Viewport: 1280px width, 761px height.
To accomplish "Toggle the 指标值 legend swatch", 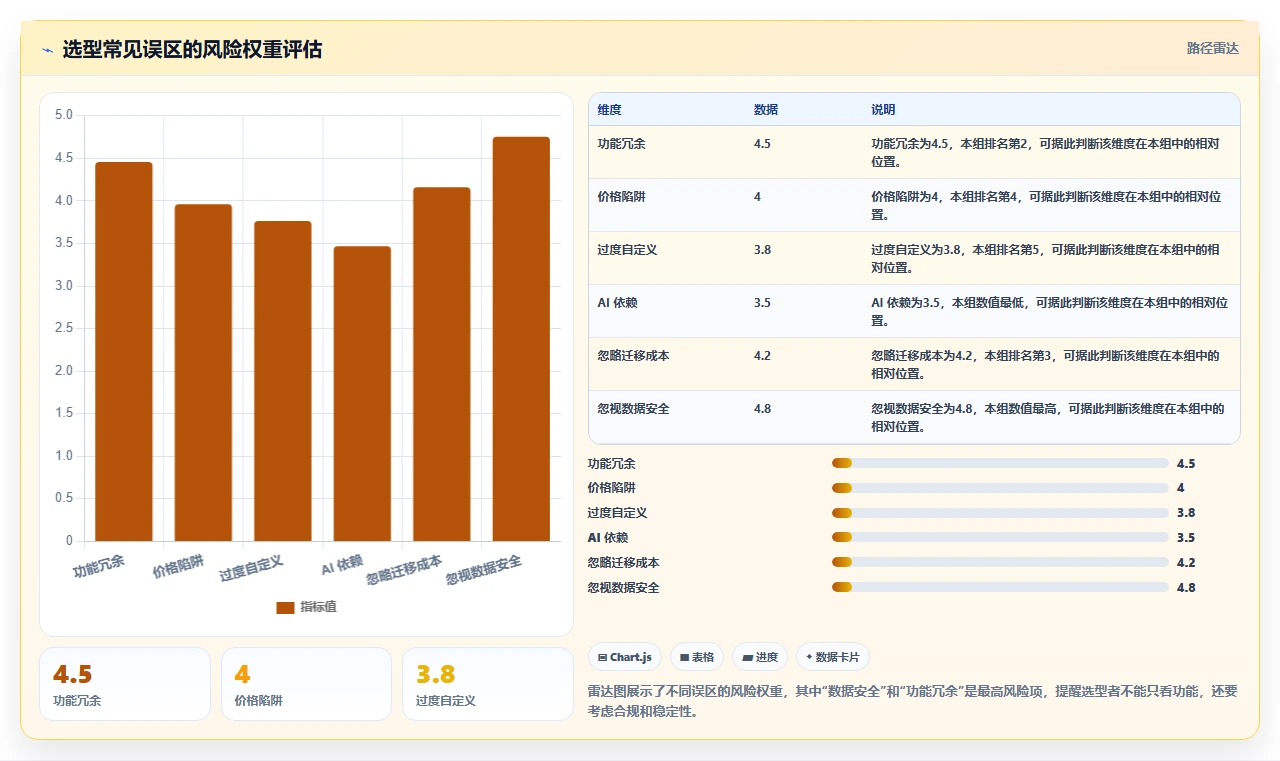I will [285, 607].
